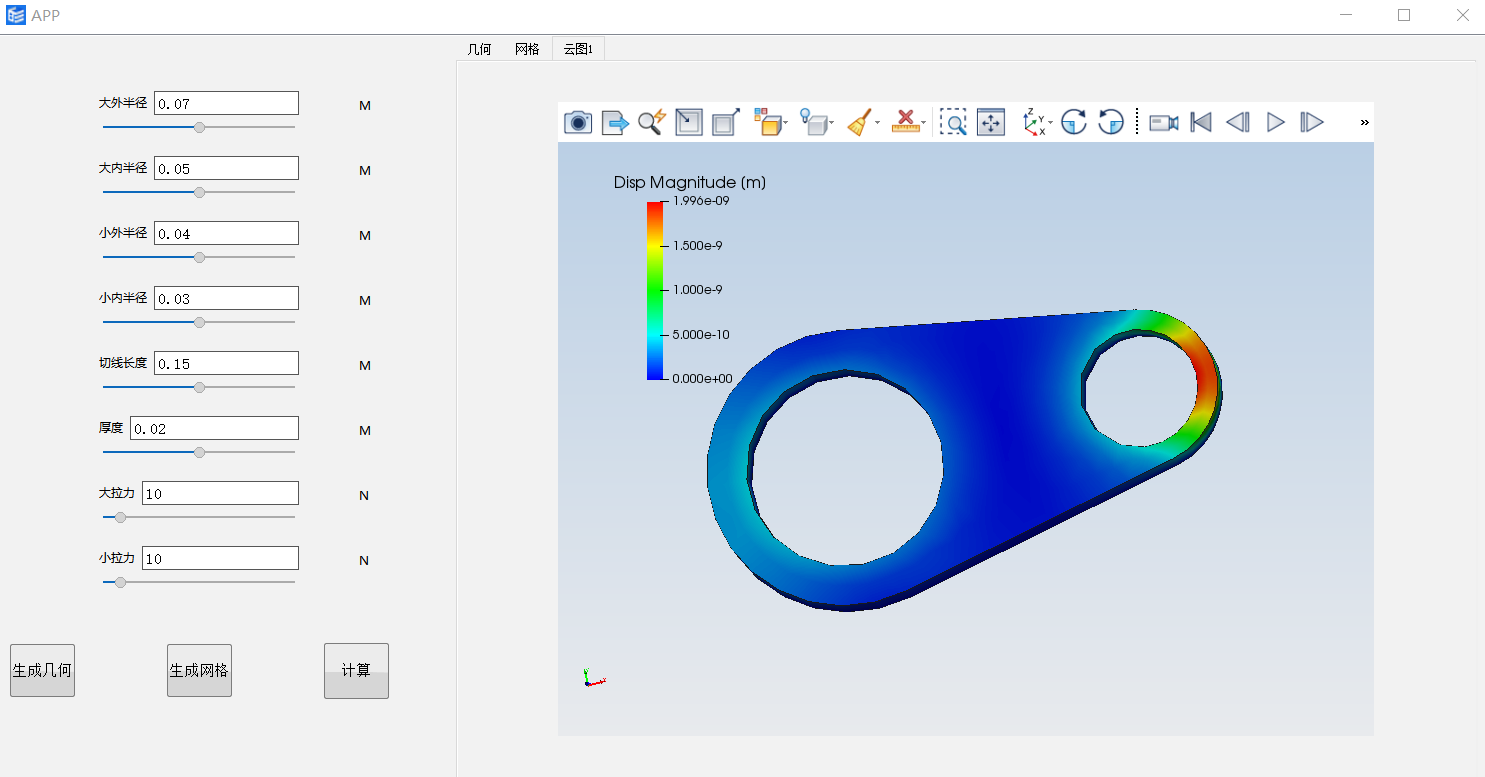Click the broom clean icon
The height and width of the screenshot is (777, 1485).
859,122
